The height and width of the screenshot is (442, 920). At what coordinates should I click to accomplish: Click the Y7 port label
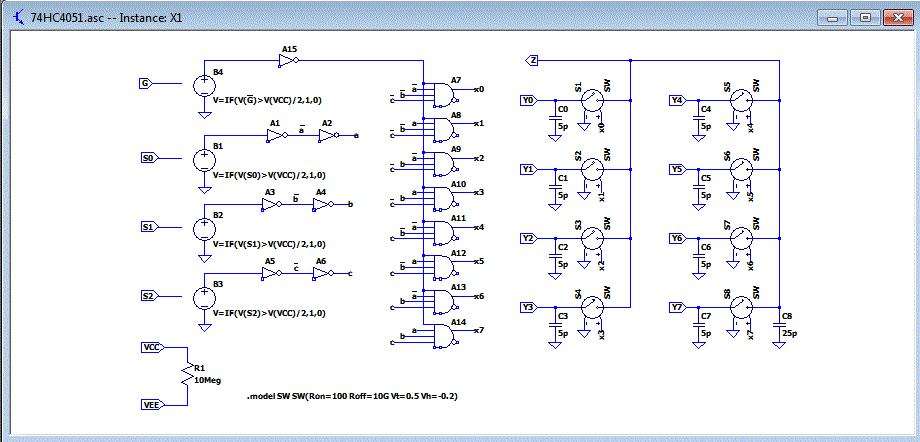pyautogui.click(x=677, y=308)
